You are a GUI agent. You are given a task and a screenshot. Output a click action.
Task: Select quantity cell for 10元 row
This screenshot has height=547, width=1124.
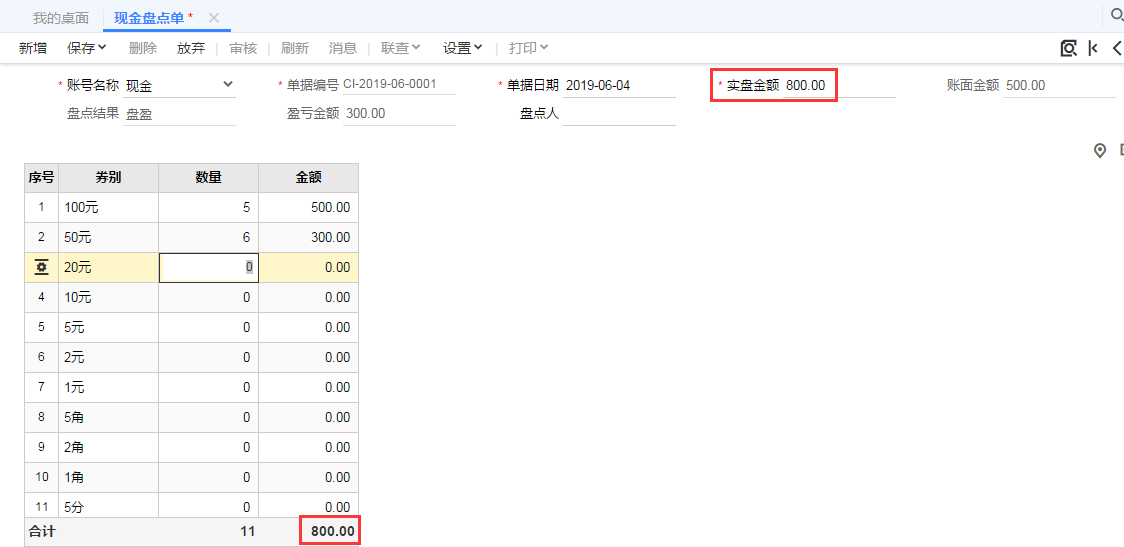(x=208, y=297)
